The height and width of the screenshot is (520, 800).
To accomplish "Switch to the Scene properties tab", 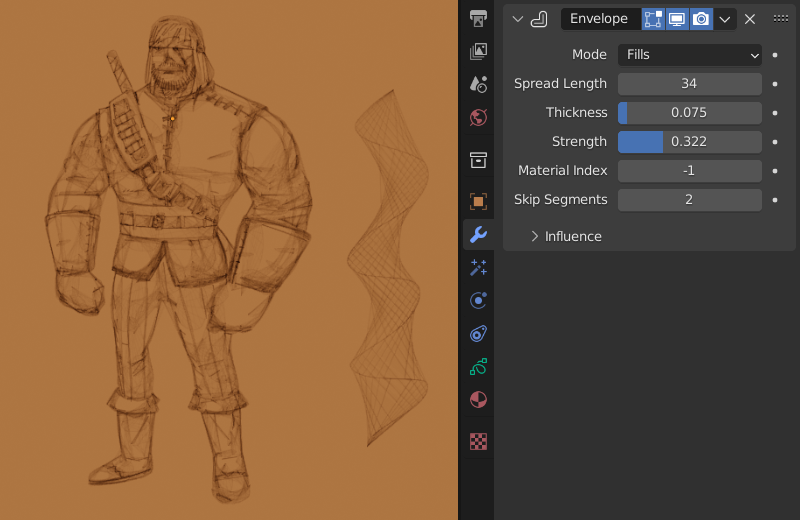I will [x=478, y=84].
